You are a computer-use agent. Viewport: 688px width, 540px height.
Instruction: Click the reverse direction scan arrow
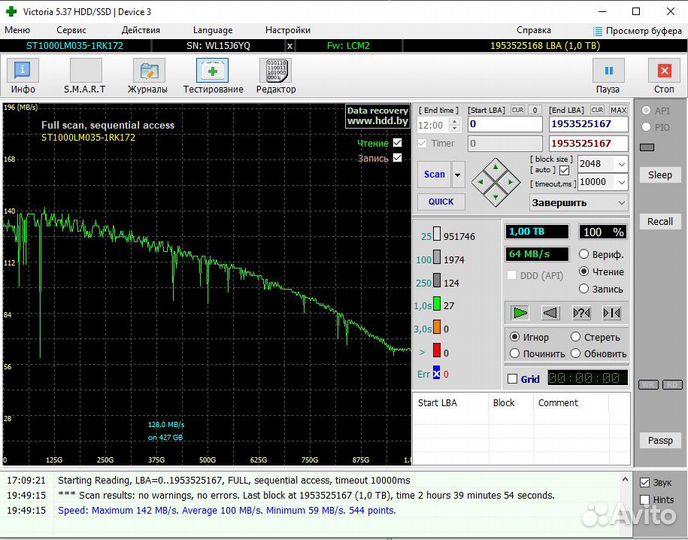pyautogui.click(x=550, y=313)
